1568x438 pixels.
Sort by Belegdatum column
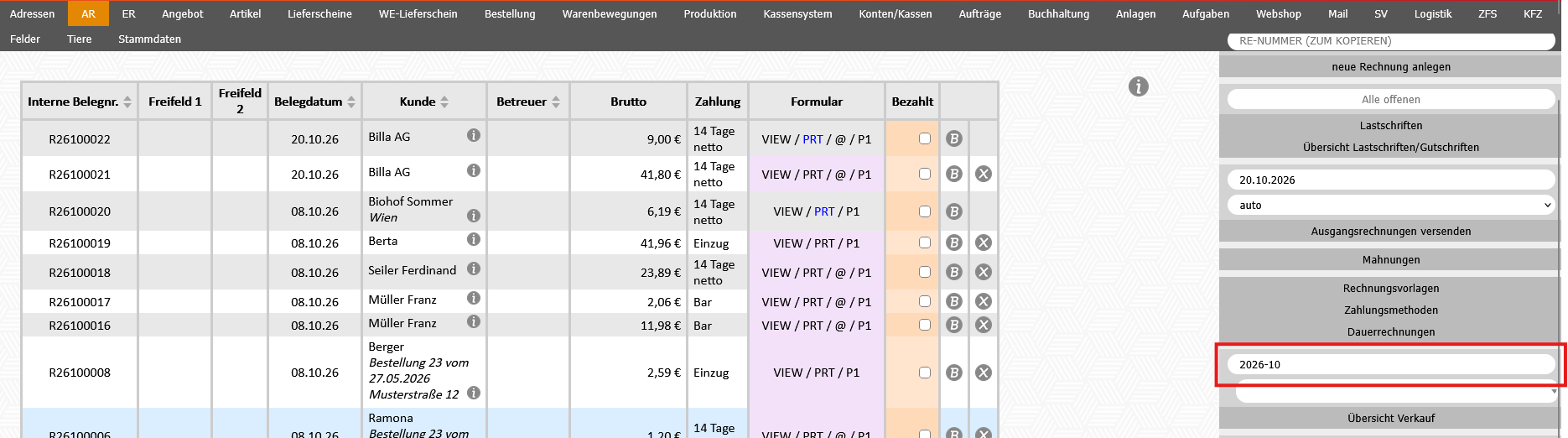point(351,102)
